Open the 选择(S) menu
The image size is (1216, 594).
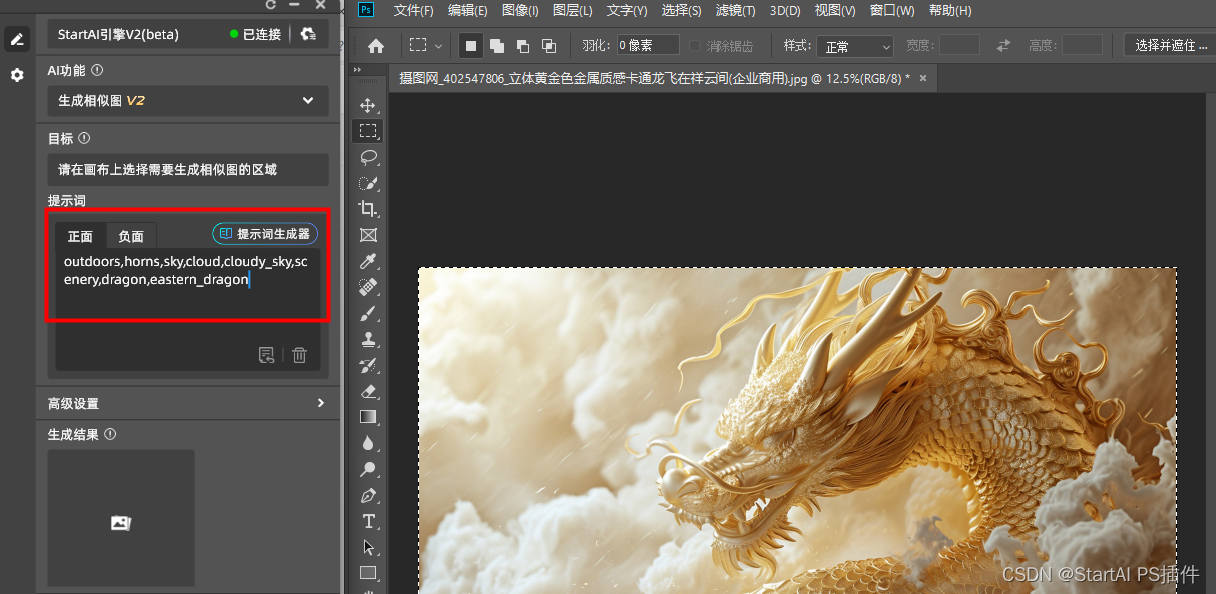pyautogui.click(x=681, y=11)
